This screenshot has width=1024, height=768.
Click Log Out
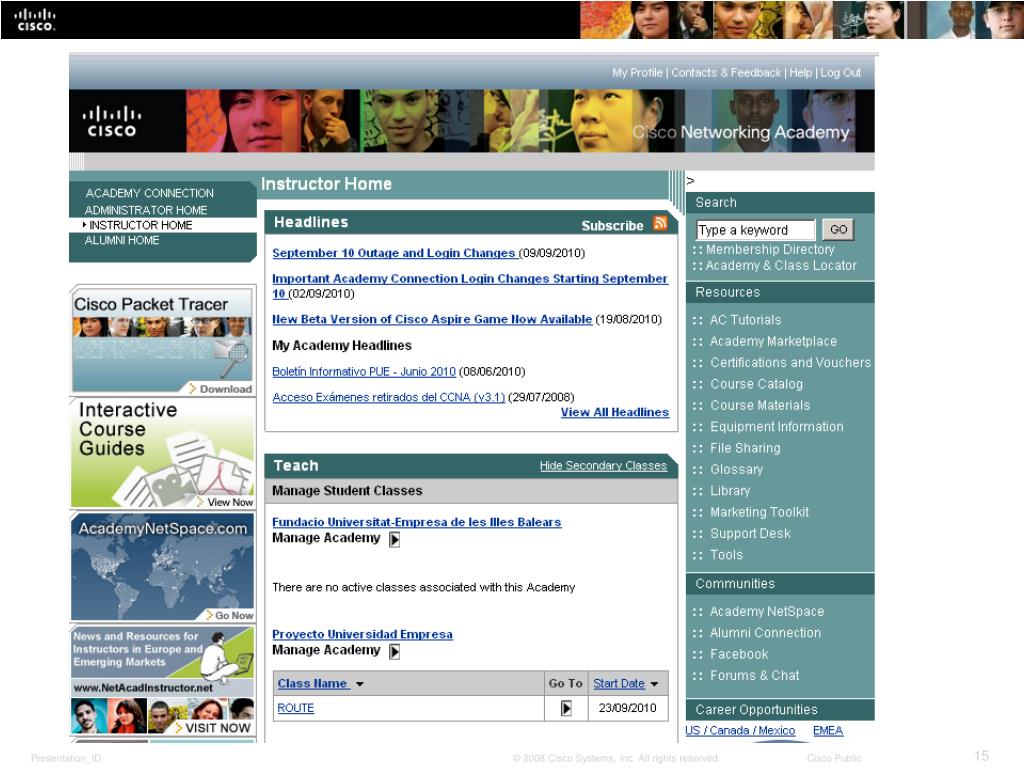(x=840, y=72)
